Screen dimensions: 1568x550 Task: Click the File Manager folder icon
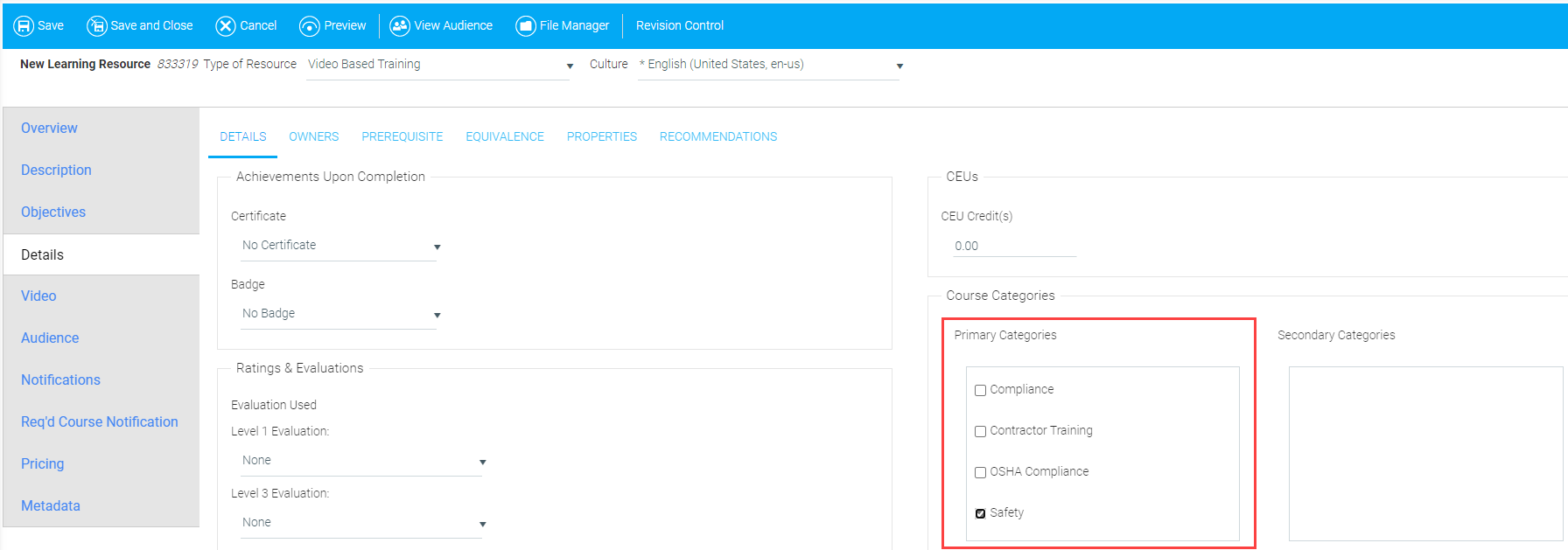pyautogui.click(x=525, y=26)
